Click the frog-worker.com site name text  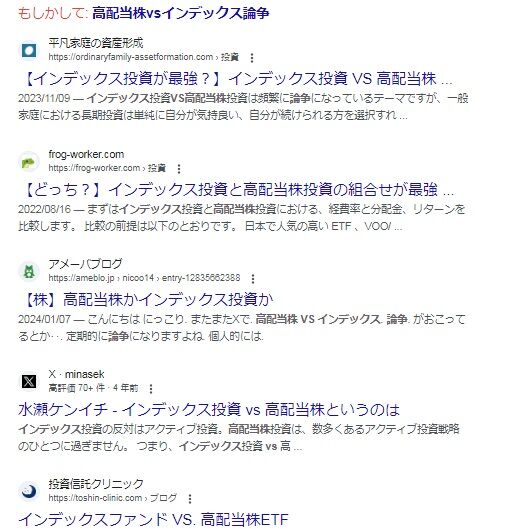pos(86,155)
